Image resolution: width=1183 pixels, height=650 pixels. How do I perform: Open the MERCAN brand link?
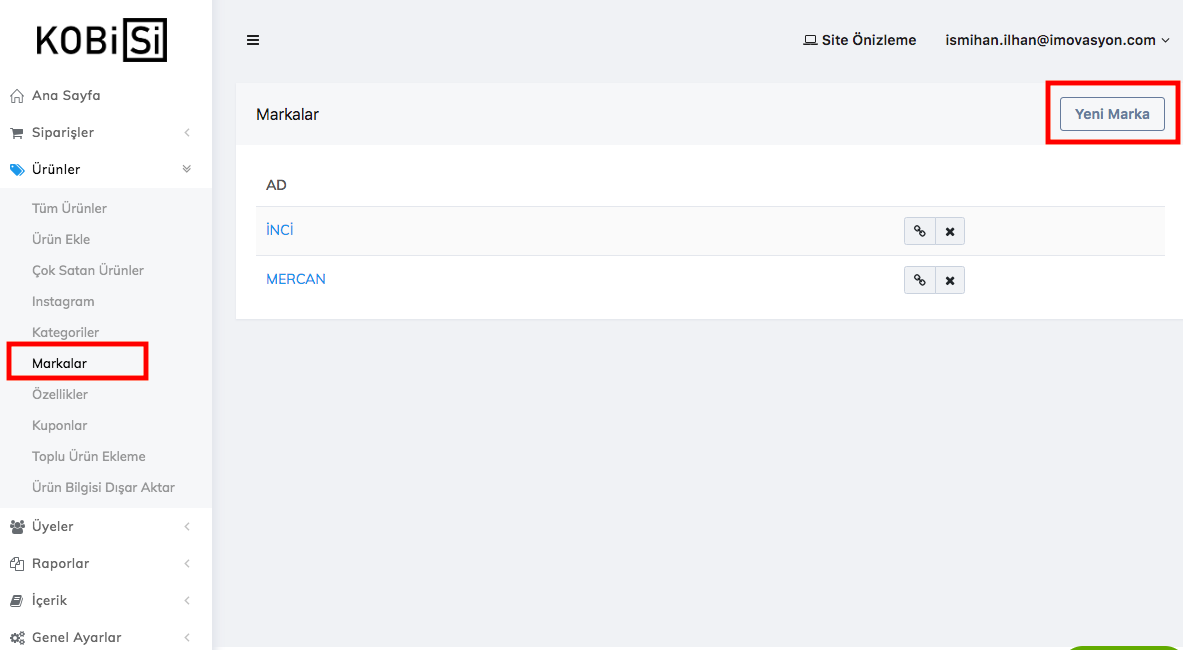point(296,279)
